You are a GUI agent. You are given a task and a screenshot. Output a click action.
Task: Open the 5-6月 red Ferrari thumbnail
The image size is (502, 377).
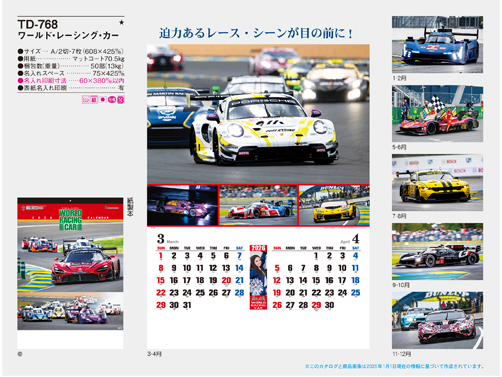click(437, 113)
